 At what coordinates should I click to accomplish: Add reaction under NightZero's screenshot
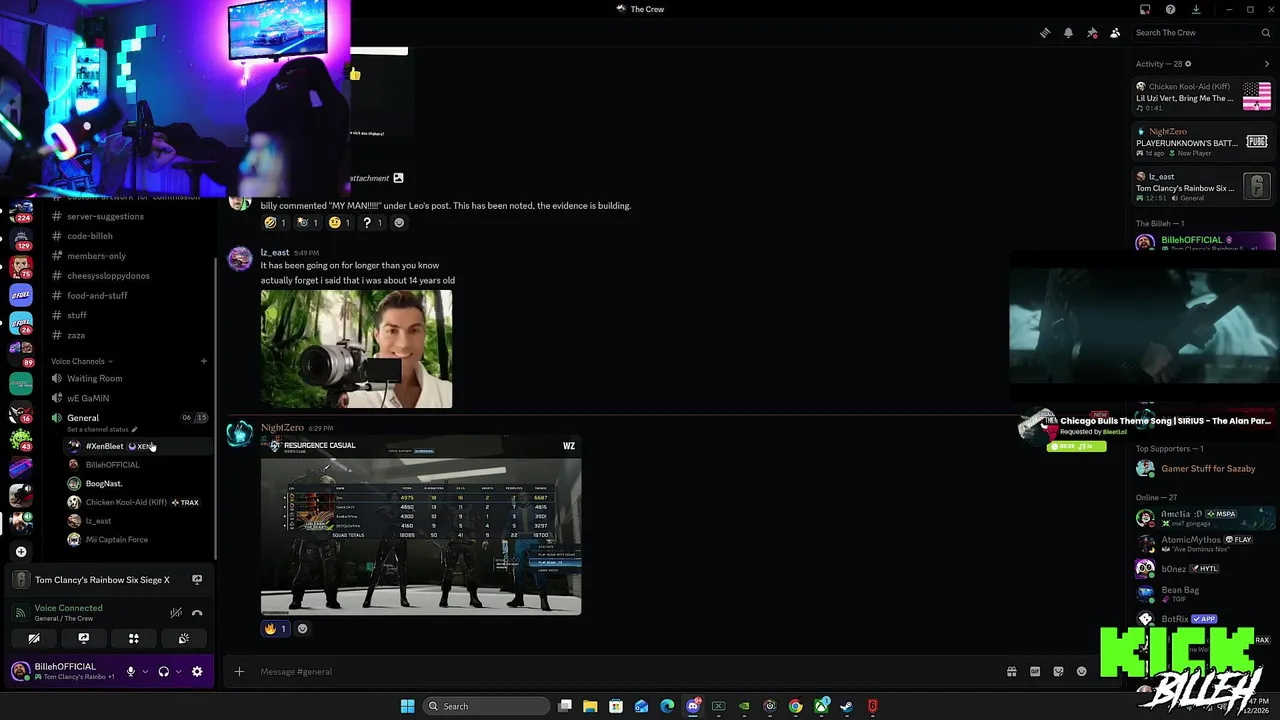(x=303, y=629)
